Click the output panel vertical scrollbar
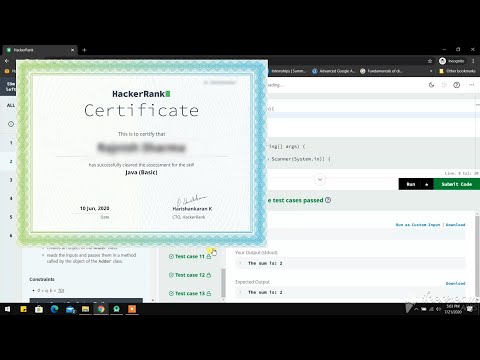Screen dimensions: 480x360 point(477,253)
